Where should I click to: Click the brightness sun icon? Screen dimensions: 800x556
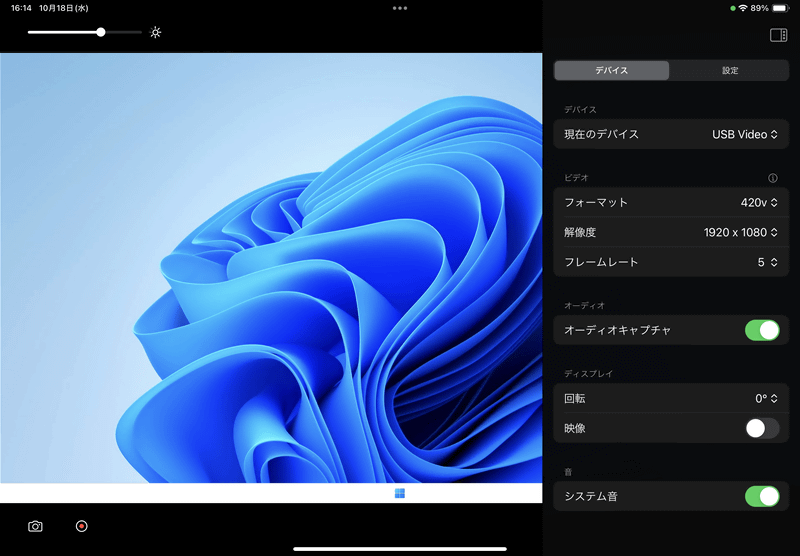[156, 33]
